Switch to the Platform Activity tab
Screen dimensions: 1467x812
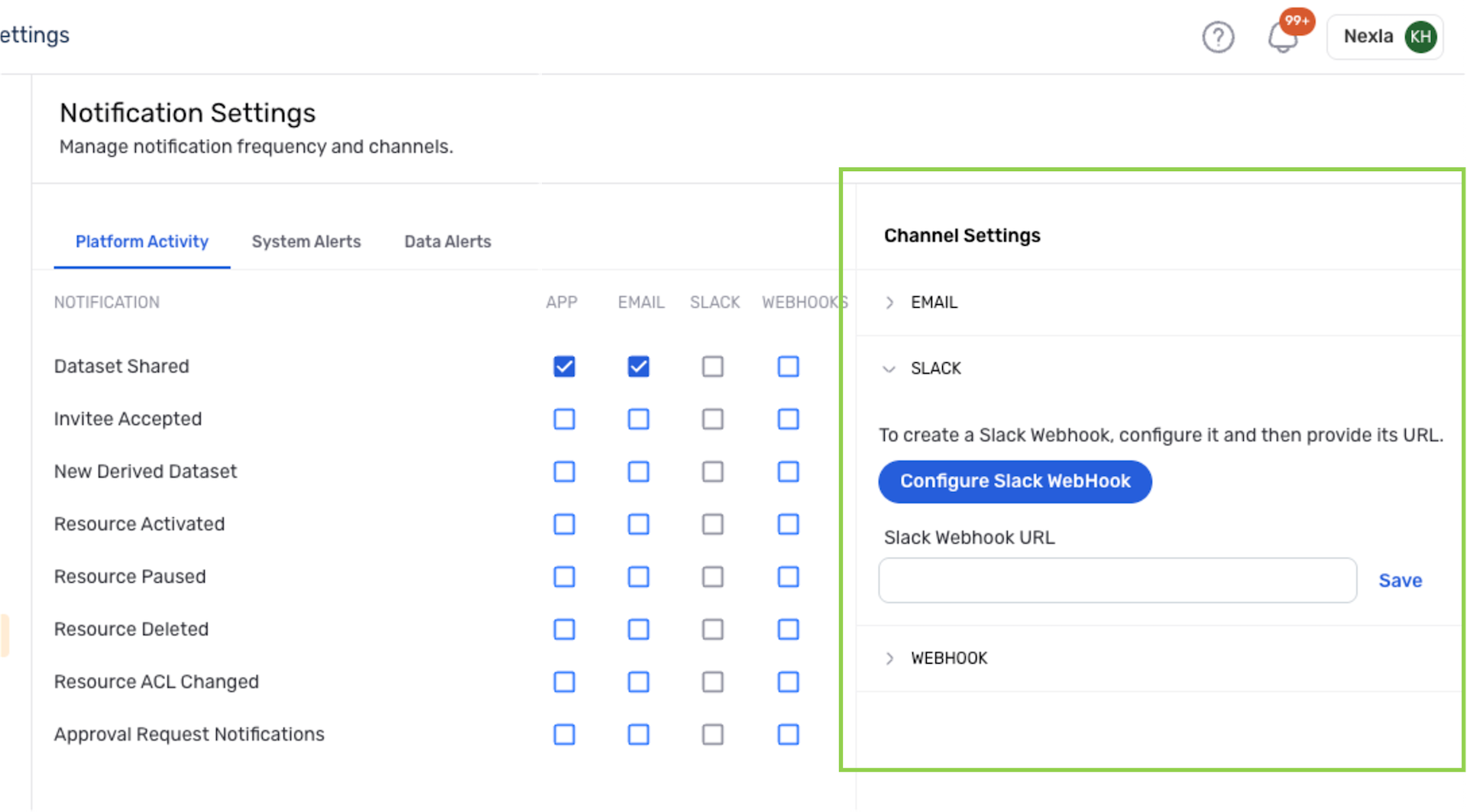pyautogui.click(x=142, y=241)
